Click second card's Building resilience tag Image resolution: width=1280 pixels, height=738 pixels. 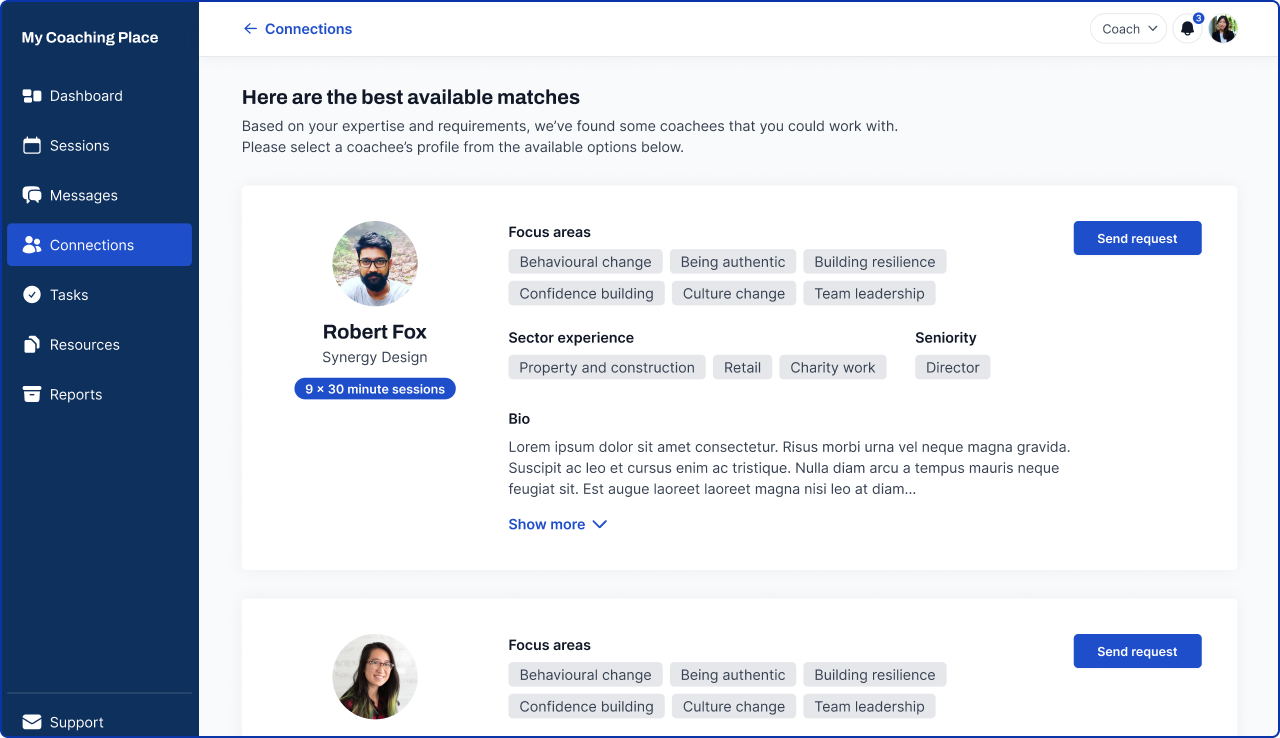(875, 675)
